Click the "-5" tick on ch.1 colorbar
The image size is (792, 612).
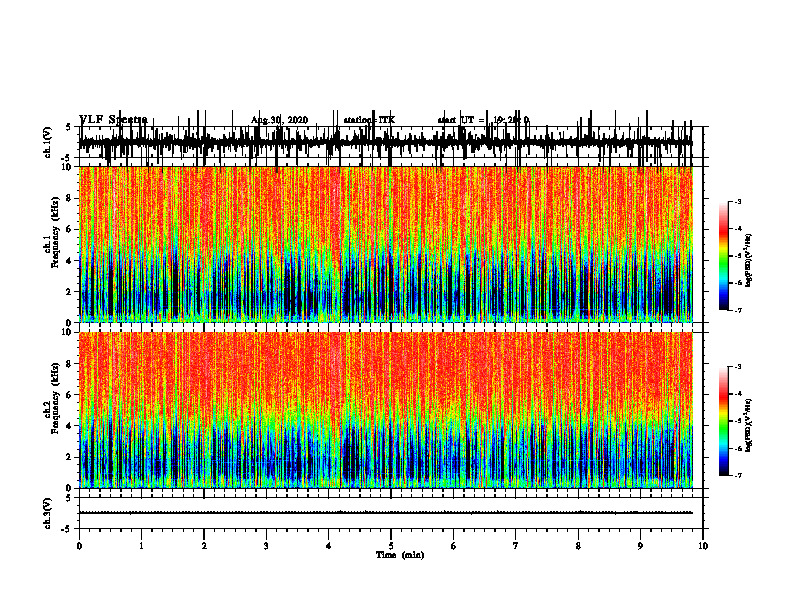(x=738, y=256)
